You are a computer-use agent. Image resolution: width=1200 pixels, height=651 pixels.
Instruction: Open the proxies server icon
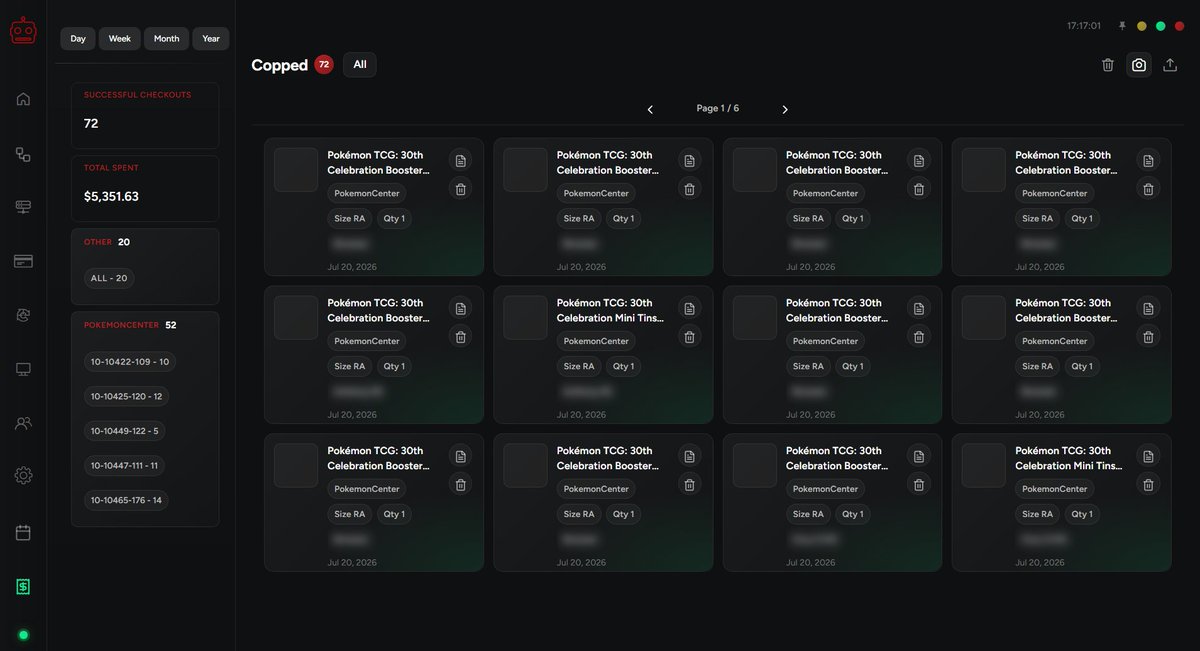pos(23,207)
